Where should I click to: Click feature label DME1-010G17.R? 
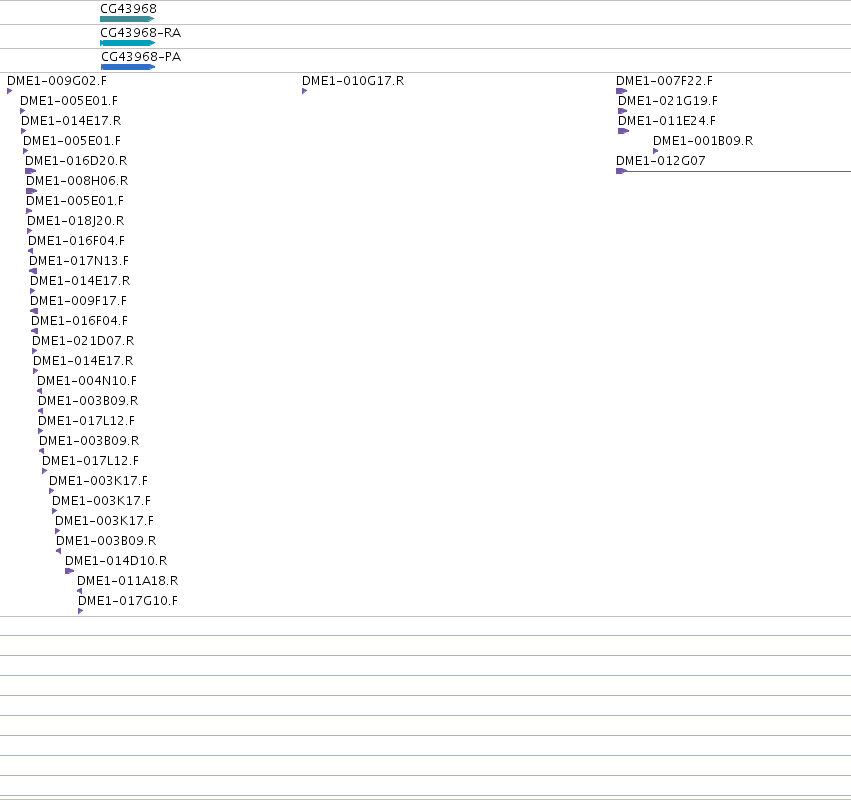[x=353, y=81]
